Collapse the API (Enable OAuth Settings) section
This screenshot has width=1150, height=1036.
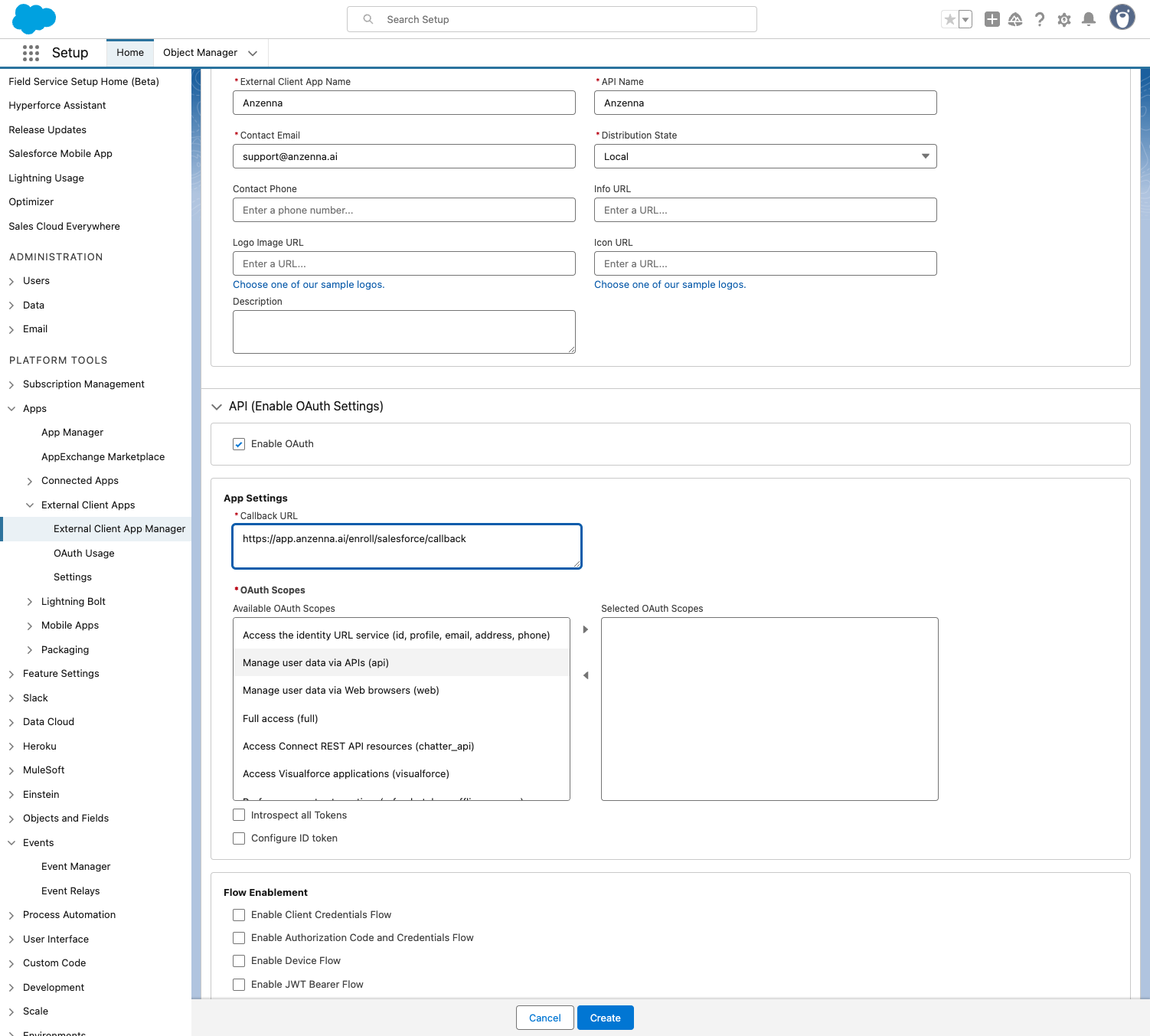click(217, 407)
